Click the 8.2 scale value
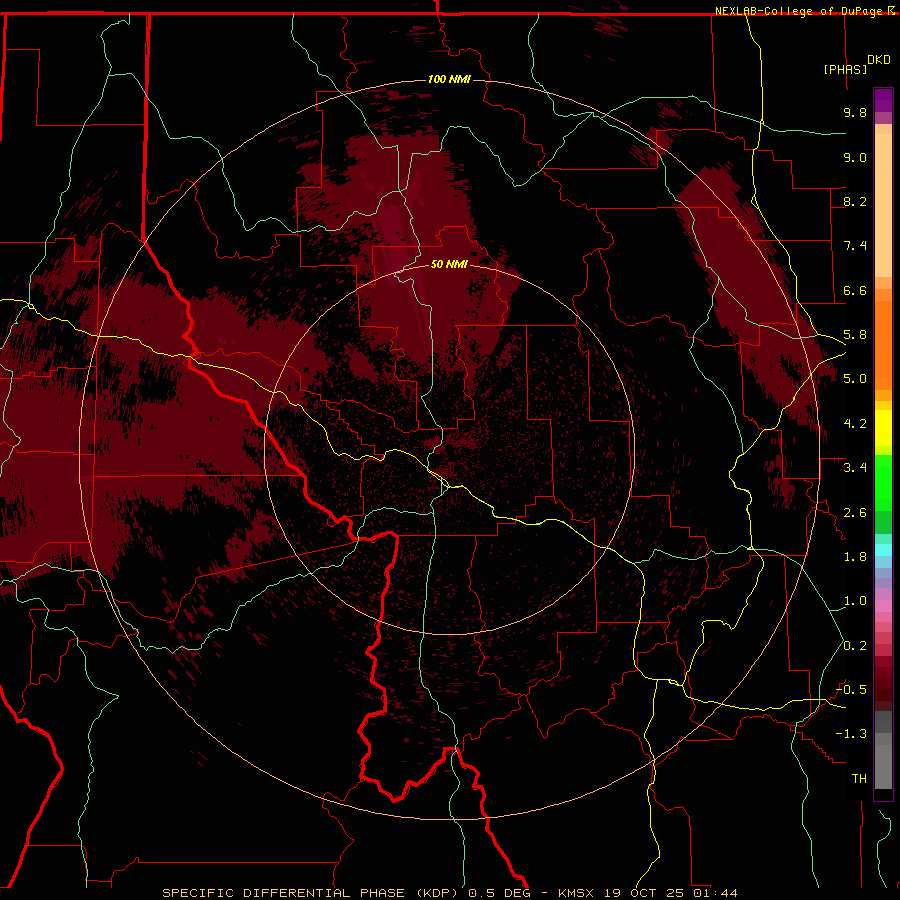Screen dimensions: 900x900 855,201
